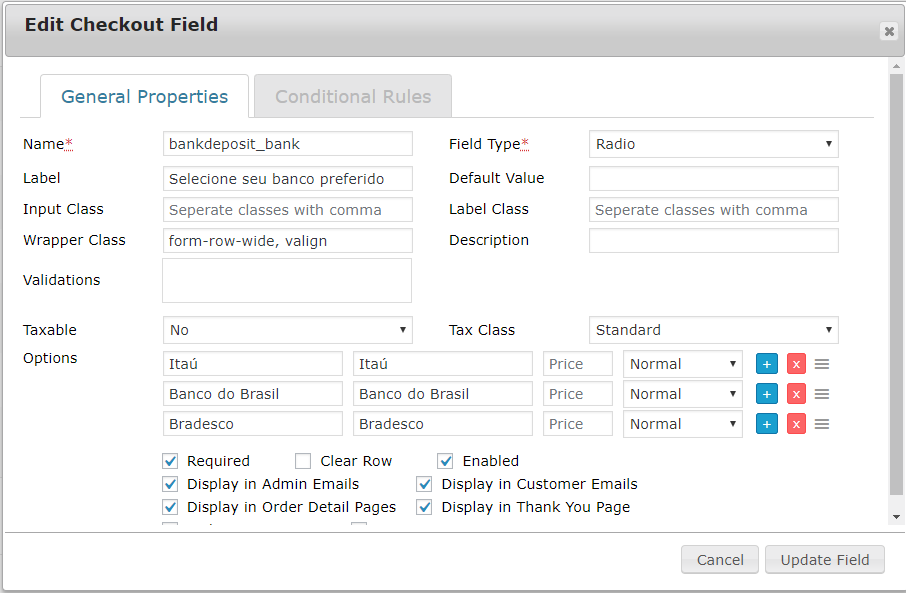
Task: Add option after Bradesco row
Action: (767, 424)
